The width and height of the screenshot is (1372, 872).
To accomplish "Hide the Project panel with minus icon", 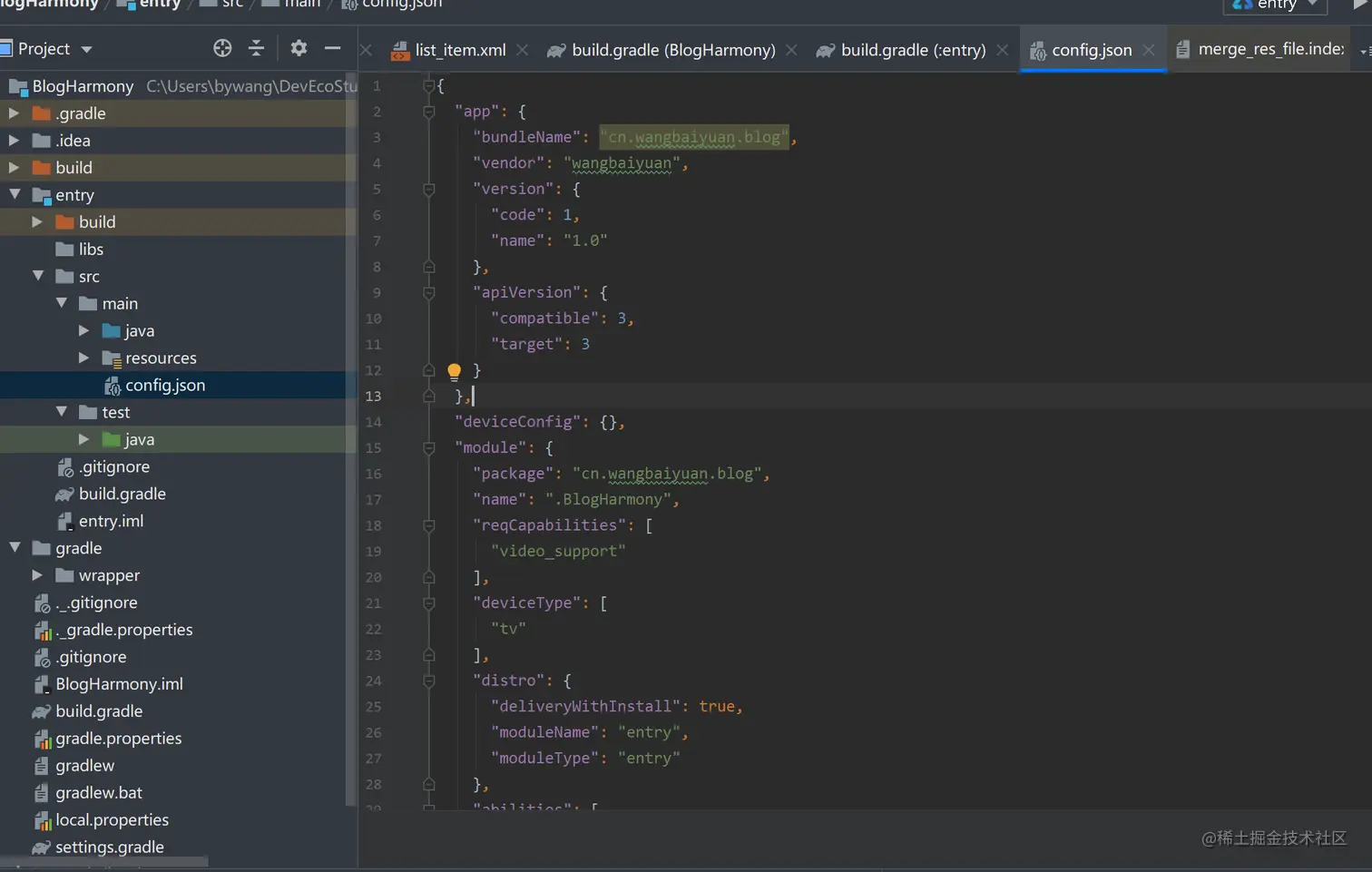I will pos(332,48).
